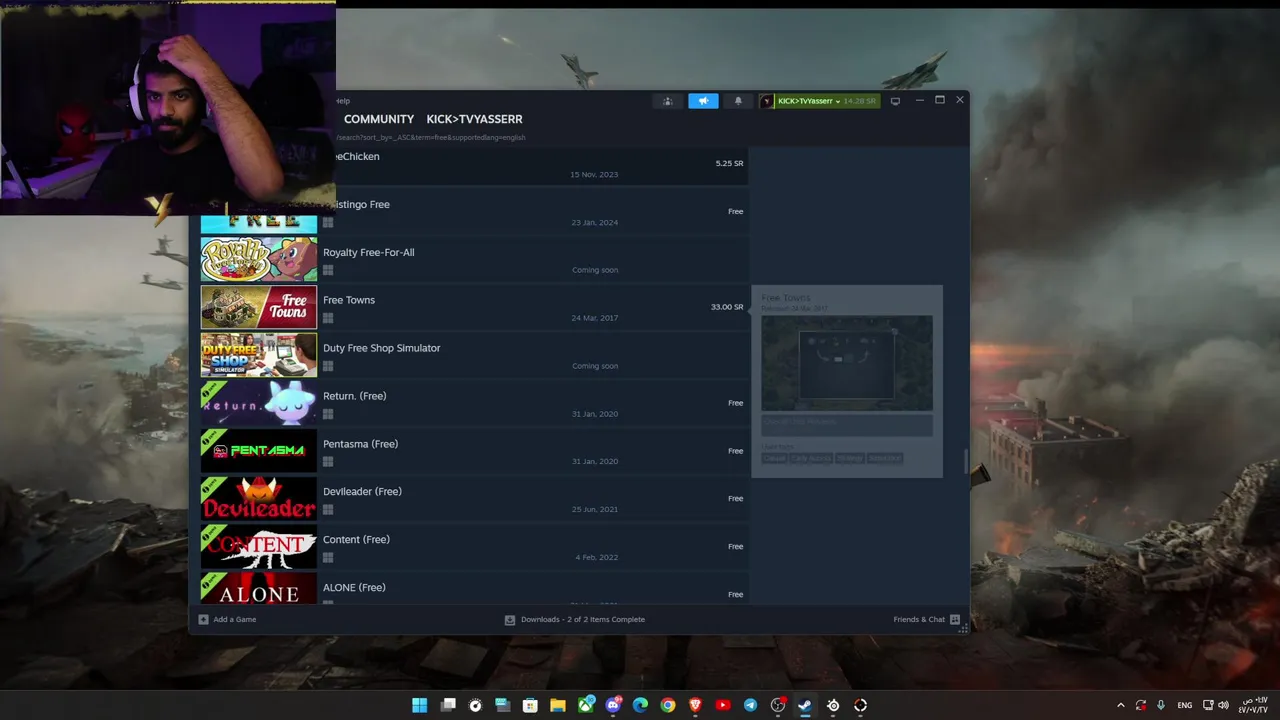Select the Devileader (Free) title text

pos(362,492)
